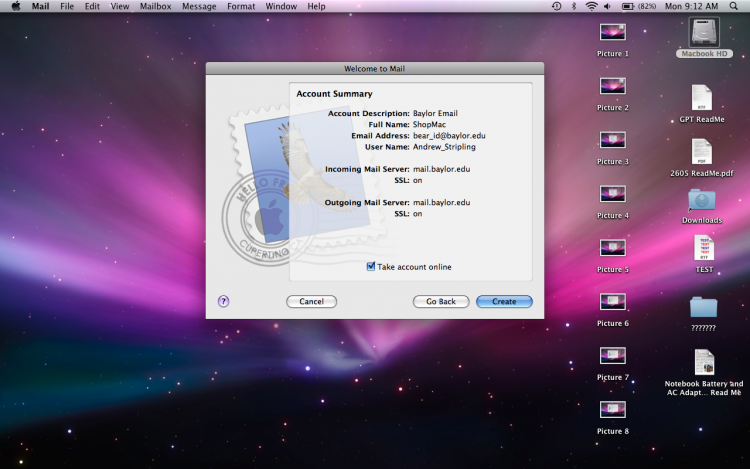
Task: Open the Edit menu
Action: tap(92, 6)
